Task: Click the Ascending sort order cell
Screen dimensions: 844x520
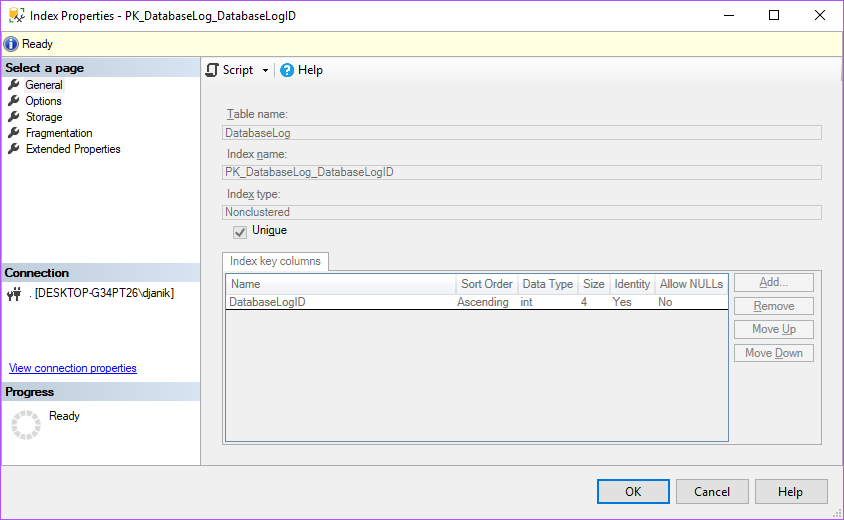Action: coord(483,302)
